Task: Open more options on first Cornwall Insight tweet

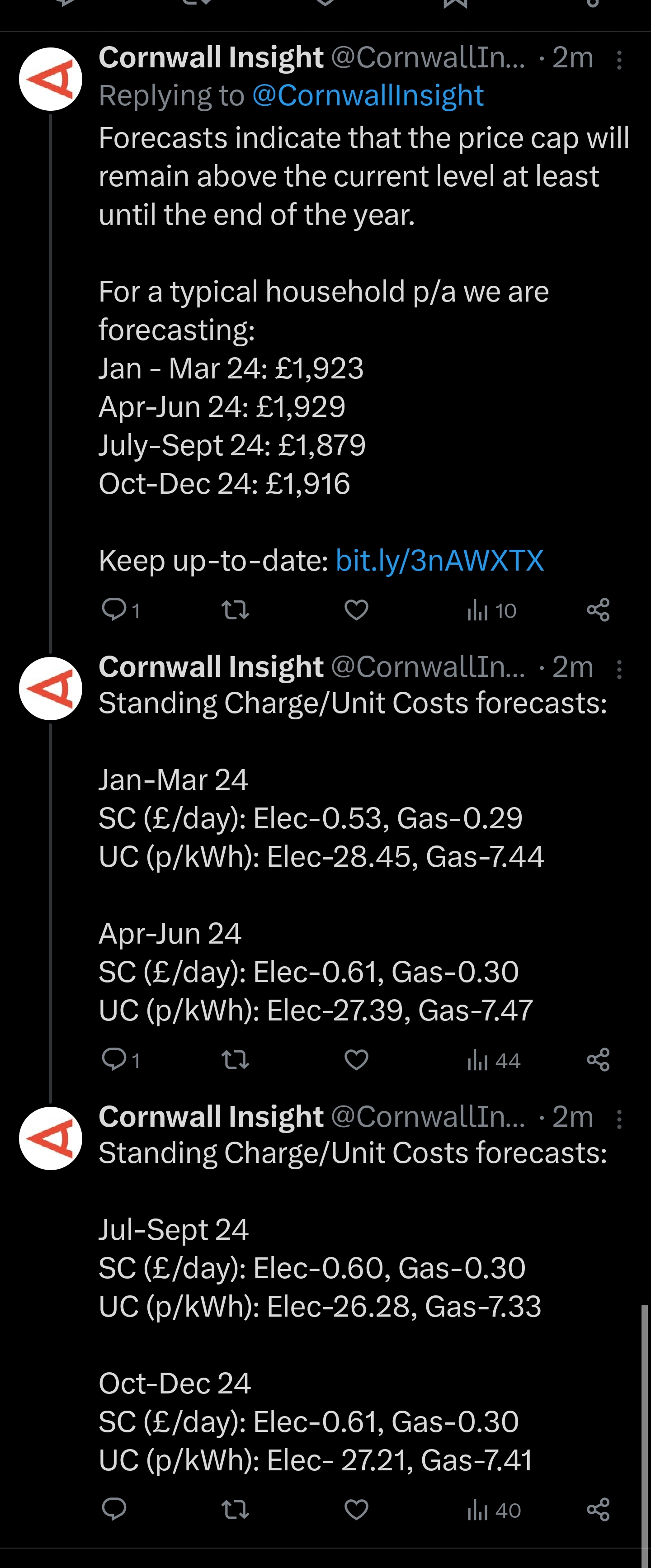Action: click(619, 60)
